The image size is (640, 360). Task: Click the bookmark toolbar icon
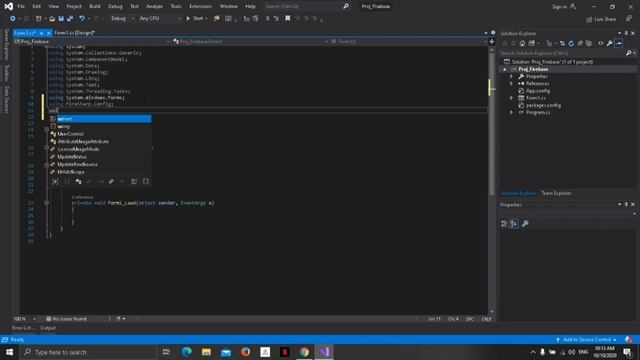288,18
